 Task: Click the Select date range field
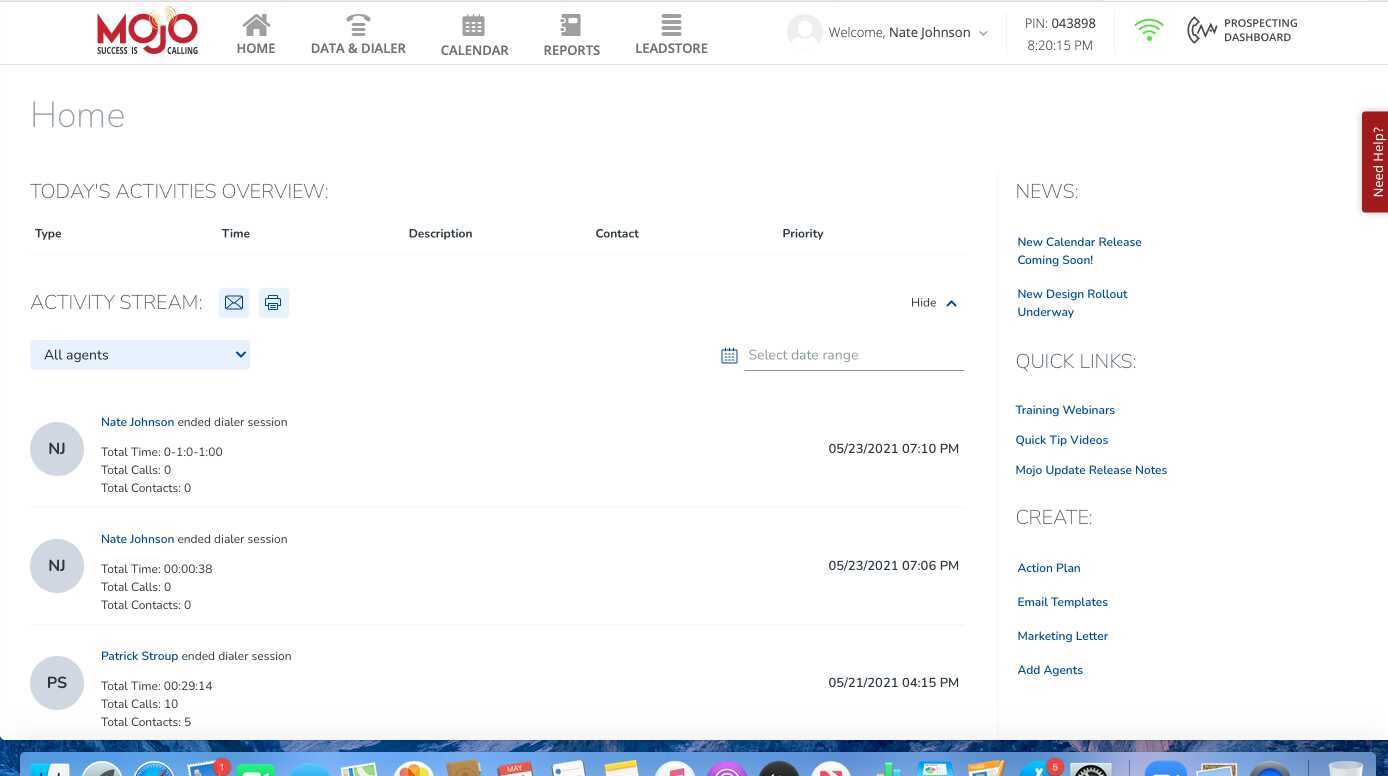tap(854, 355)
